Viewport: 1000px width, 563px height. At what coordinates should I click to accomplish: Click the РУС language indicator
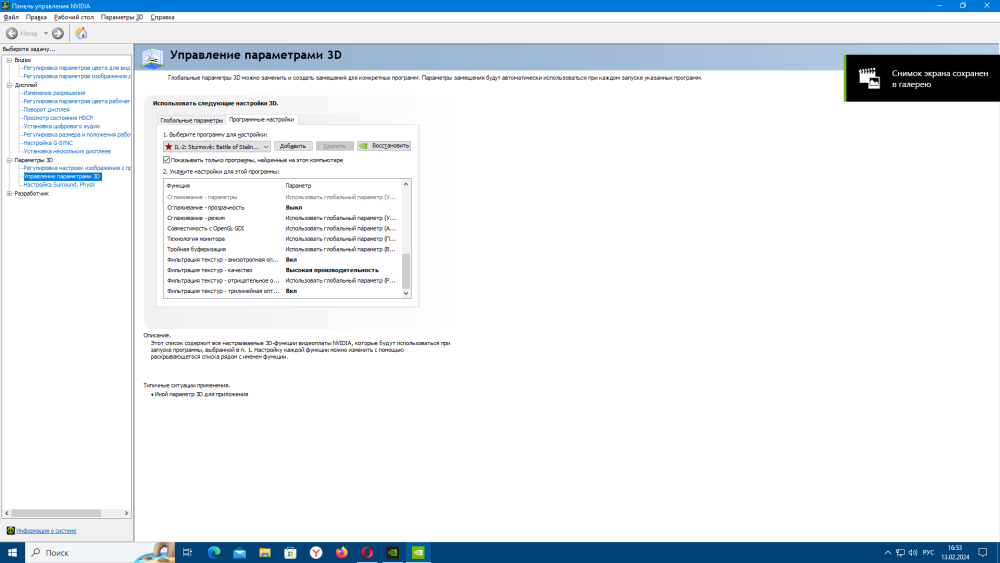[x=929, y=553]
